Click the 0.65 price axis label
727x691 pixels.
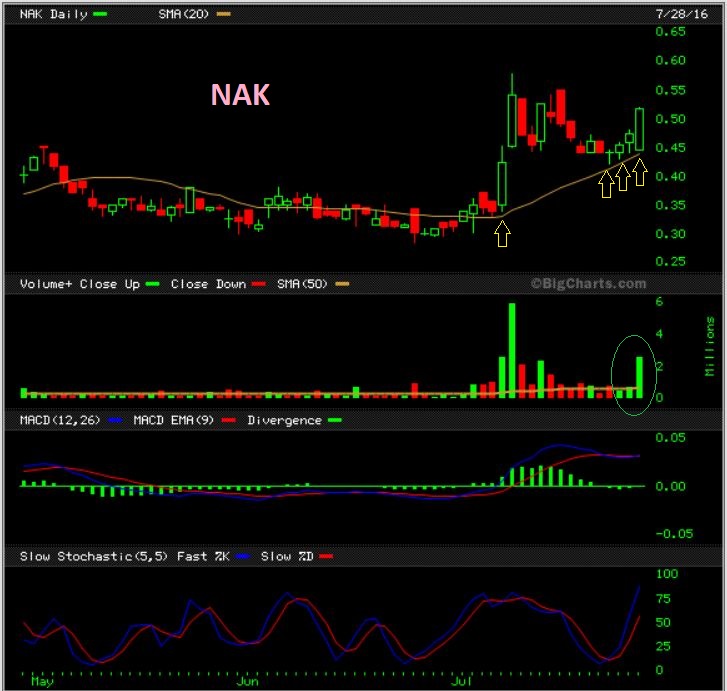pyautogui.click(x=670, y=32)
